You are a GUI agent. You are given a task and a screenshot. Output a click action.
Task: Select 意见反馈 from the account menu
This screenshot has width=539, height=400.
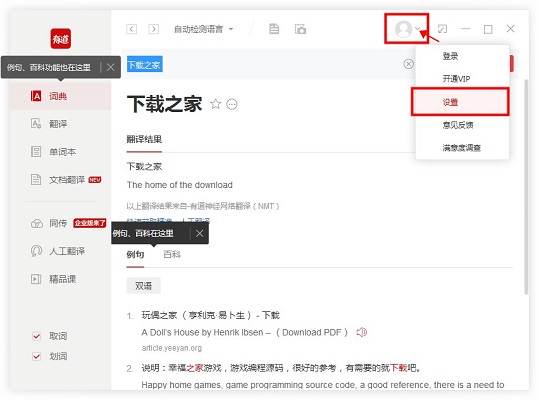pos(462,125)
